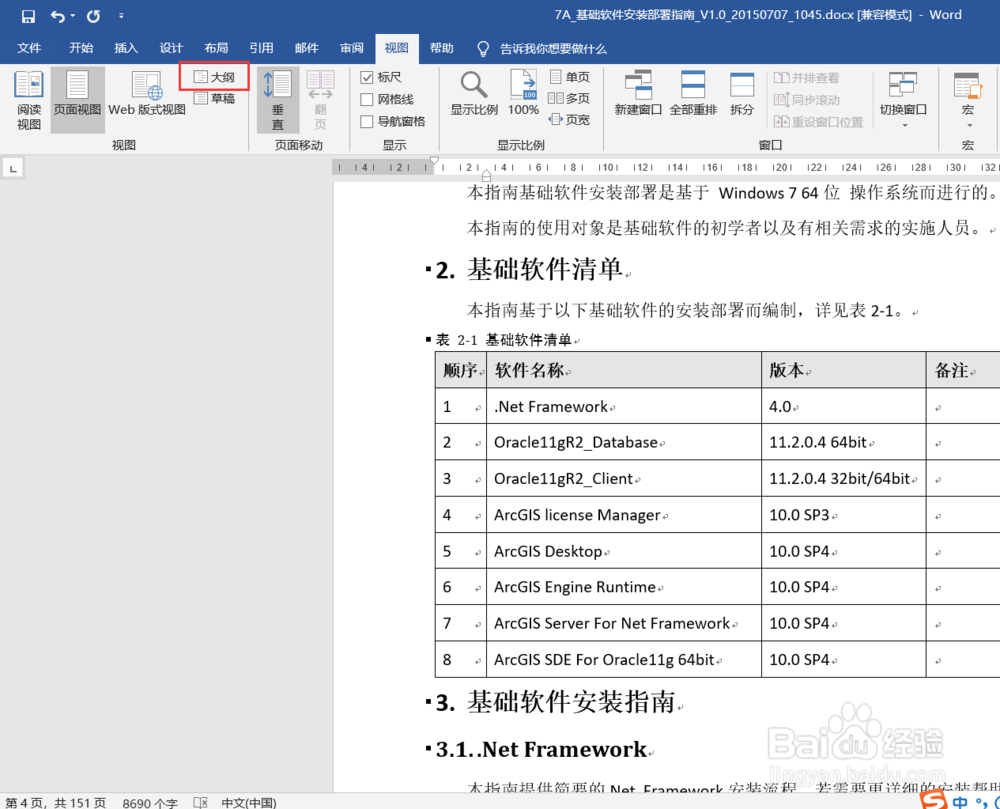Click the tab selector L button on ruler

[13, 169]
